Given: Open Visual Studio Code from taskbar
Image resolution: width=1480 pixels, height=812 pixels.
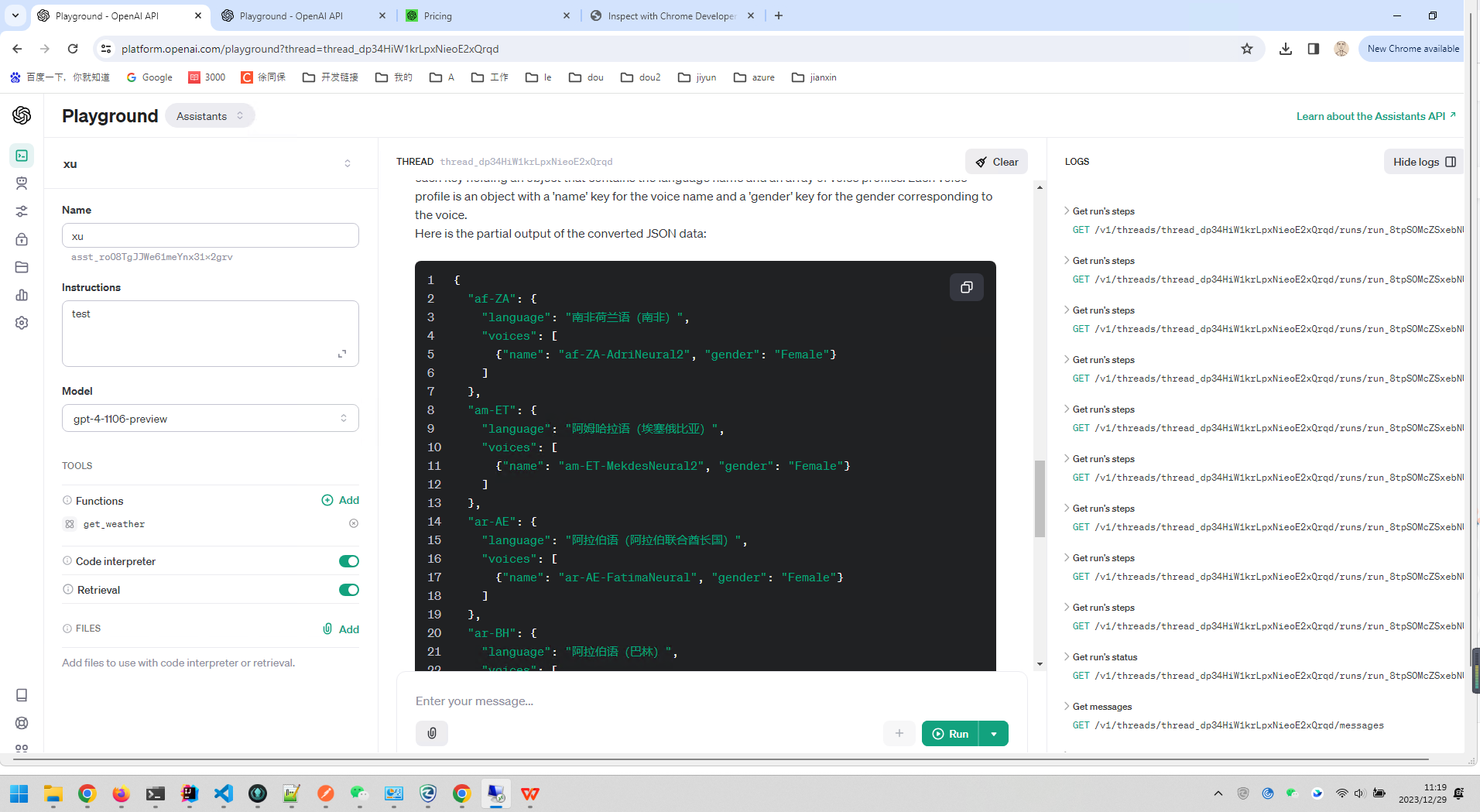Looking at the screenshot, I should pos(224,793).
